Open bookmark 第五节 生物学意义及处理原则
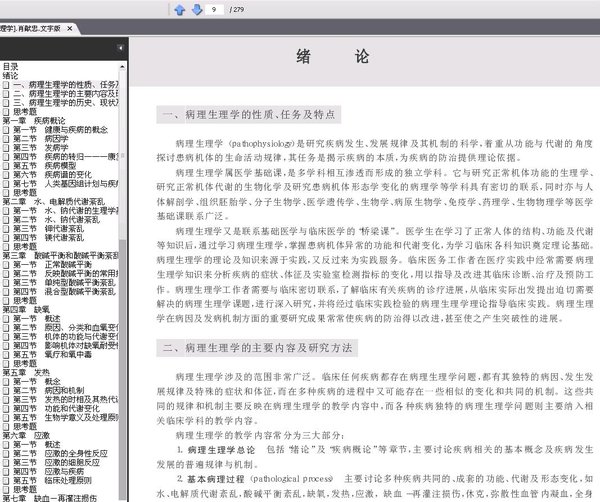Screen dimensions: 600x502 (66, 417)
